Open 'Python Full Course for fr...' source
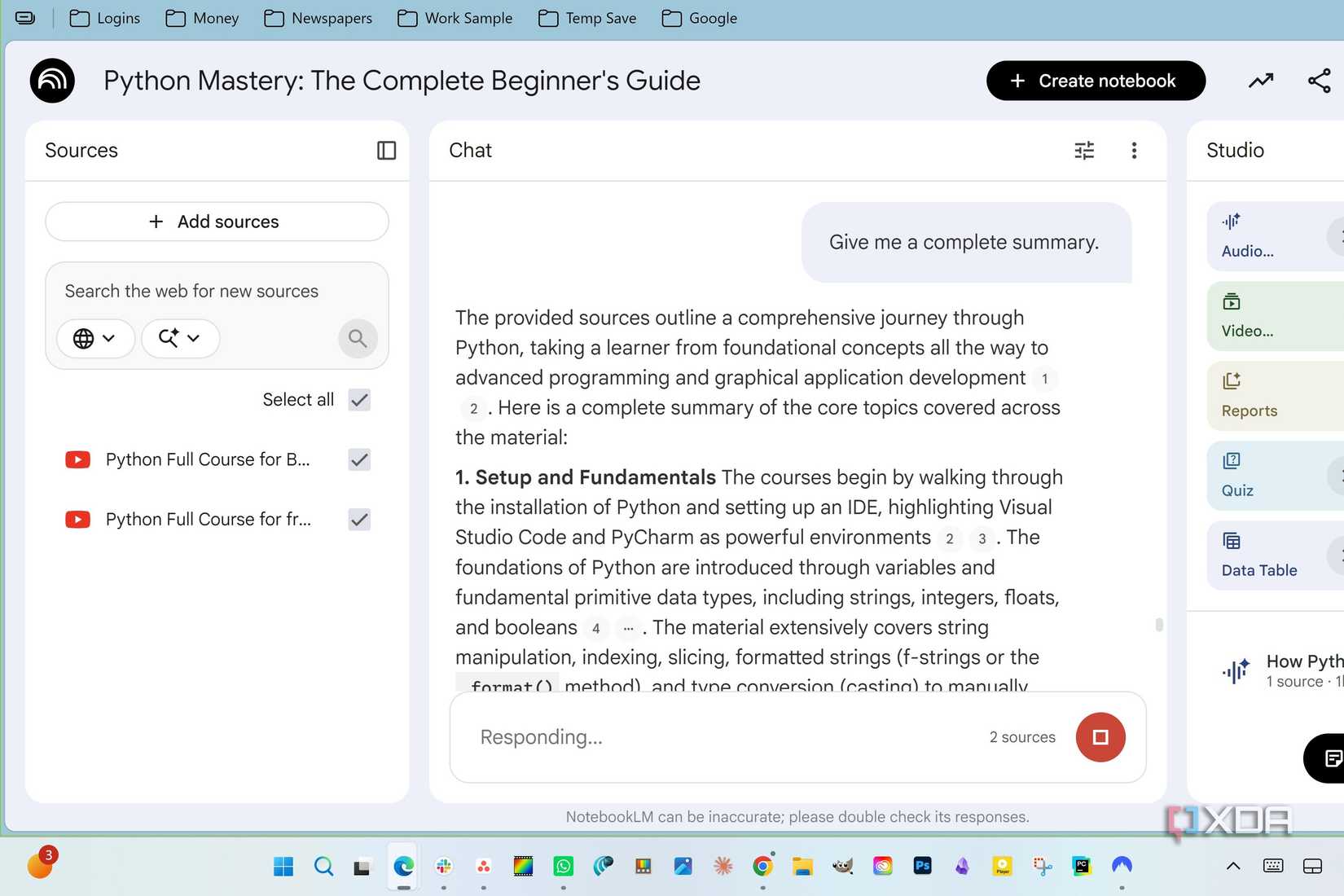 209,519
